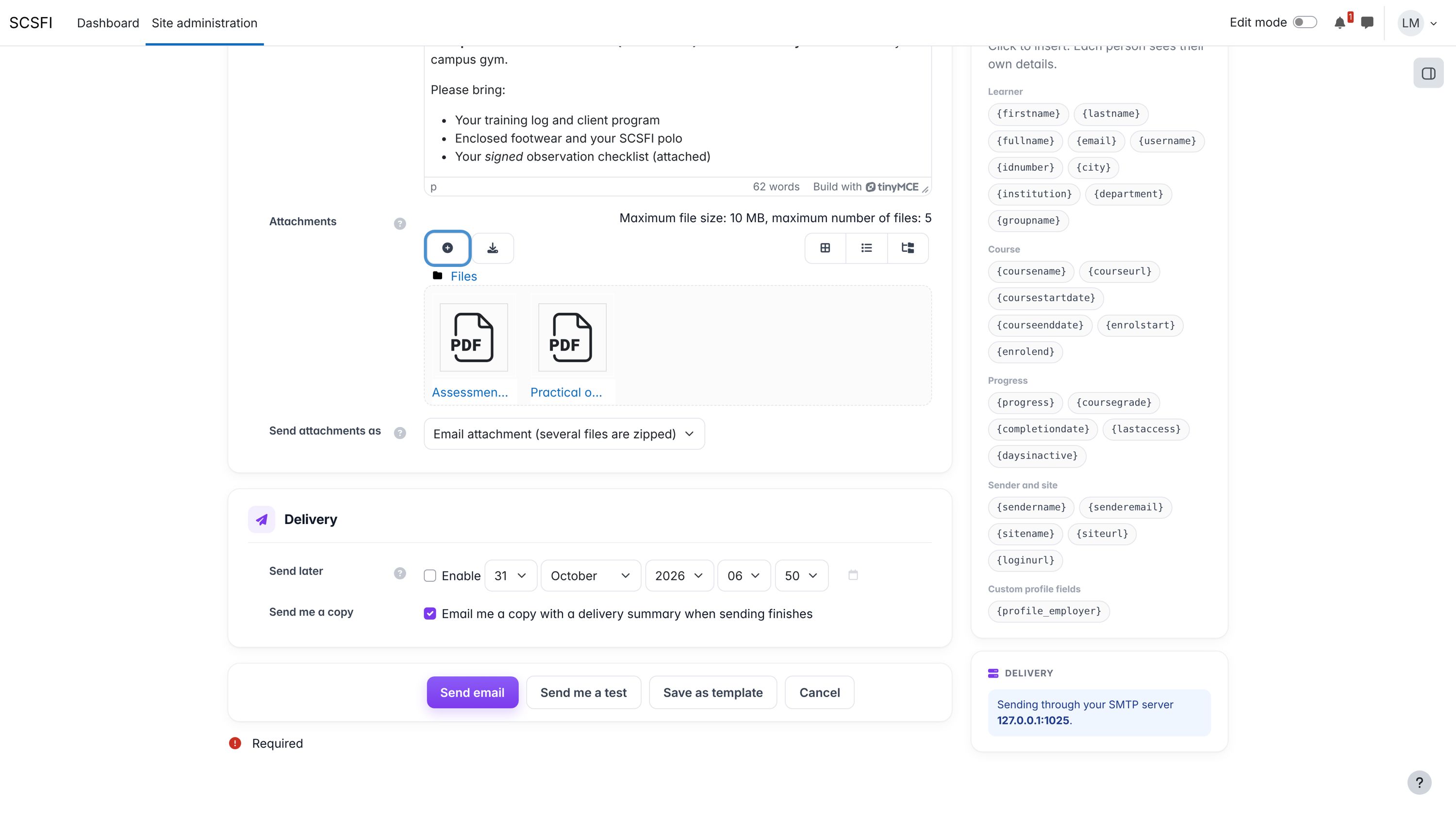
Task: Click Send me a test button
Action: tap(583, 692)
